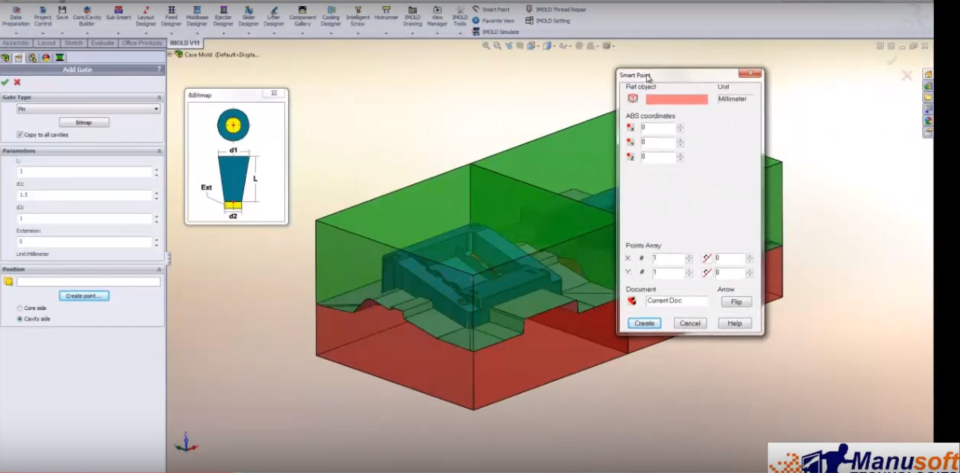Select the DisplayManager color ball tab icon
Screen dimensions: 960x473
point(46,58)
